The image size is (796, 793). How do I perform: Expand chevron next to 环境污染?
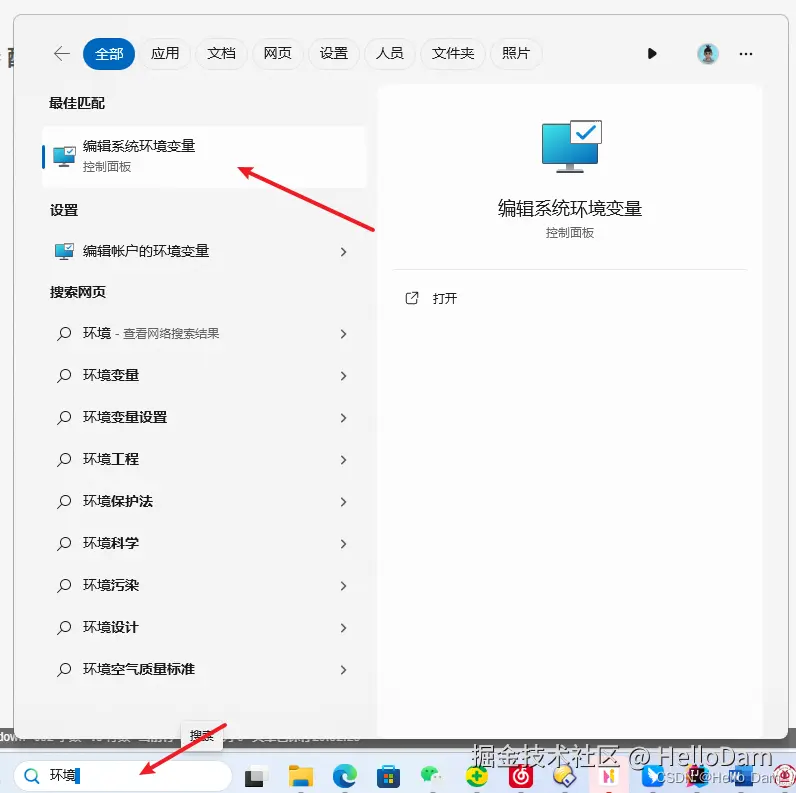coord(344,586)
